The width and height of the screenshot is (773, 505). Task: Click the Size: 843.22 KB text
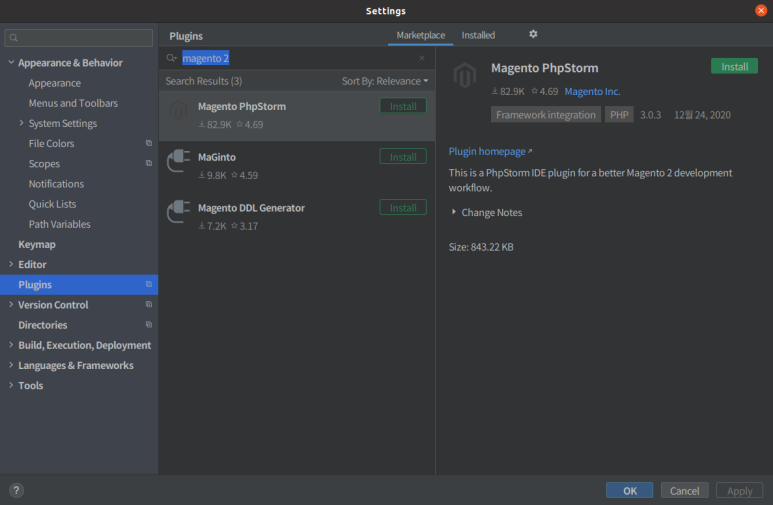tap(481, 247)
